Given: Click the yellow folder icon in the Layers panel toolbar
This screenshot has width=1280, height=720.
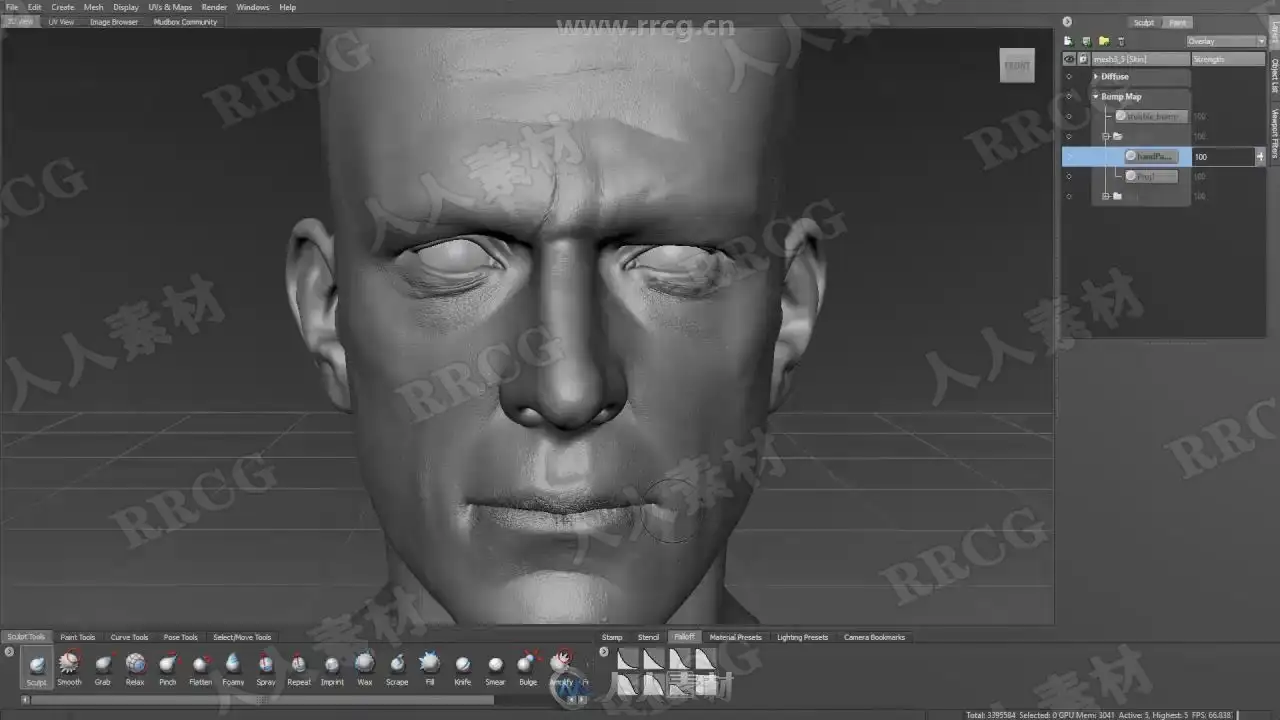Looking at the screenshot, I should click(1104, 41).
